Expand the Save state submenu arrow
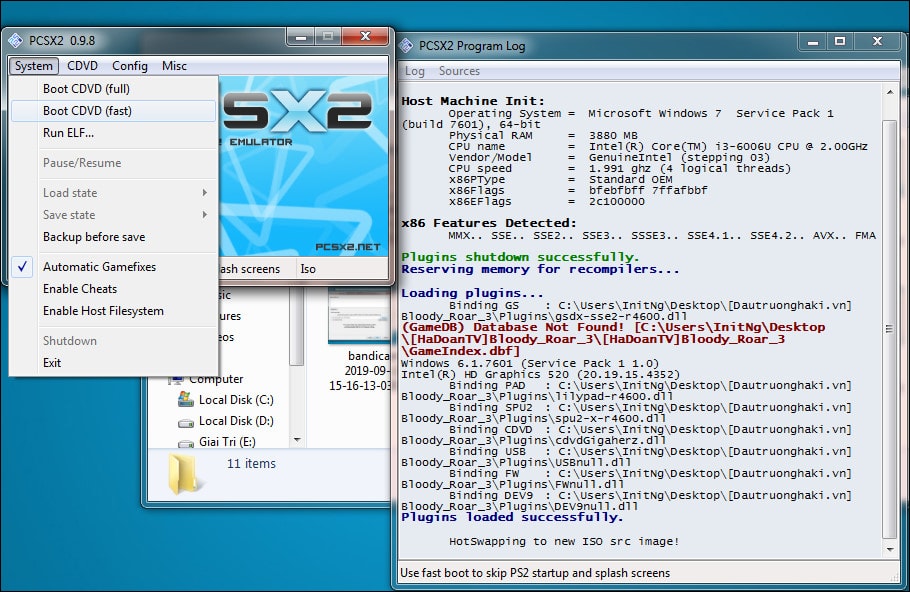Viewport: 910px width, 592px height. pyautogui.click(x=204, y=215)
